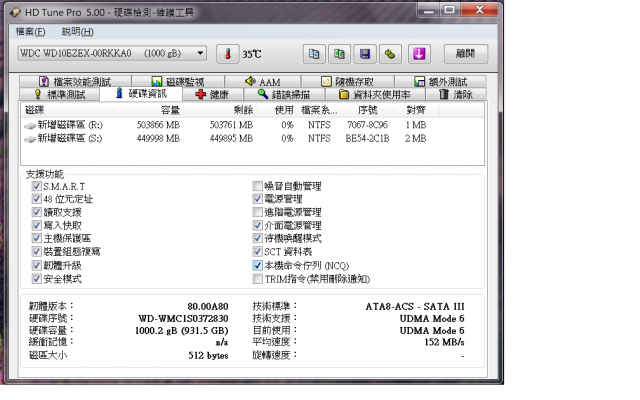Toggle the 韌體升級 checkbox

pos(37,265)
